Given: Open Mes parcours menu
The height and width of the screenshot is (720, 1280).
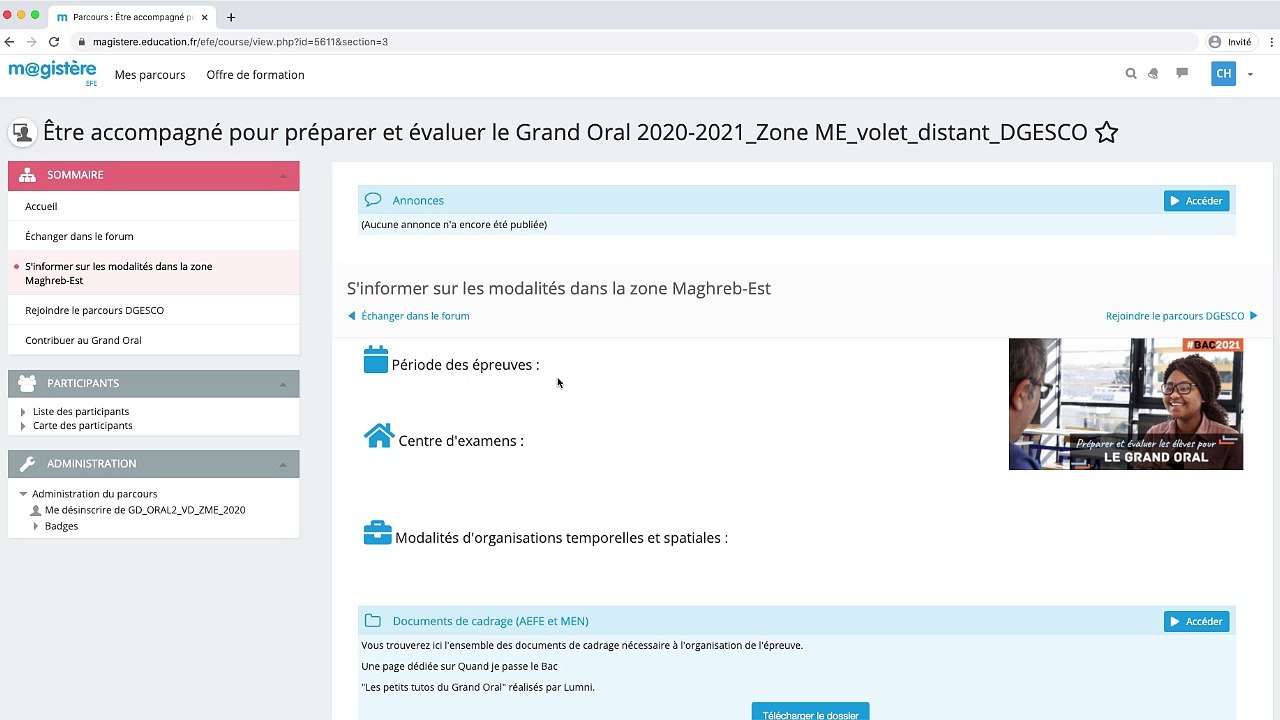Looking at the screenshot, I should (150, 75).
